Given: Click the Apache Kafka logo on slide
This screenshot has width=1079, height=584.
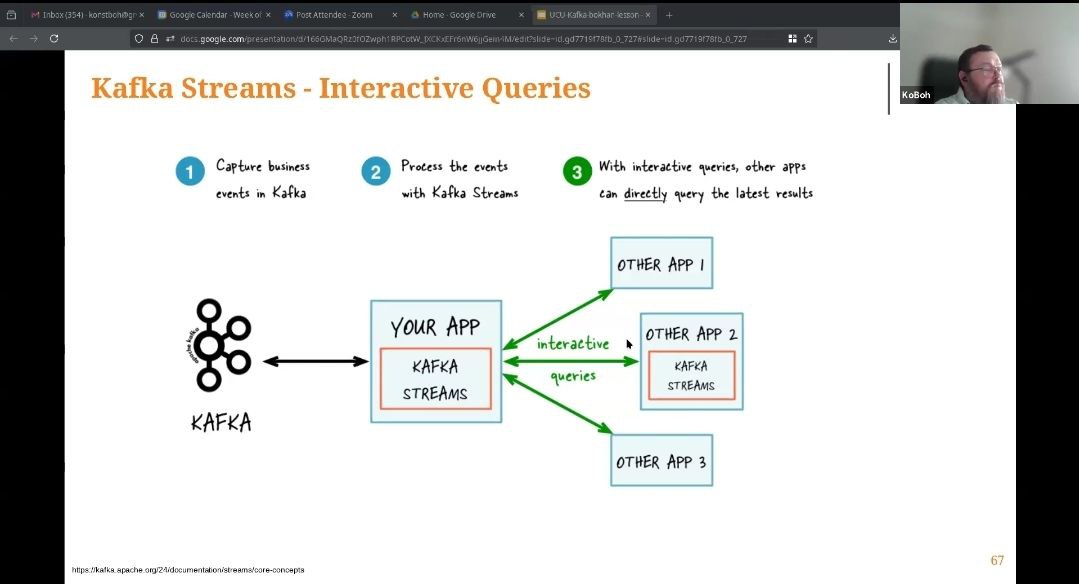Looking at the screenshot, I should 219,345.
